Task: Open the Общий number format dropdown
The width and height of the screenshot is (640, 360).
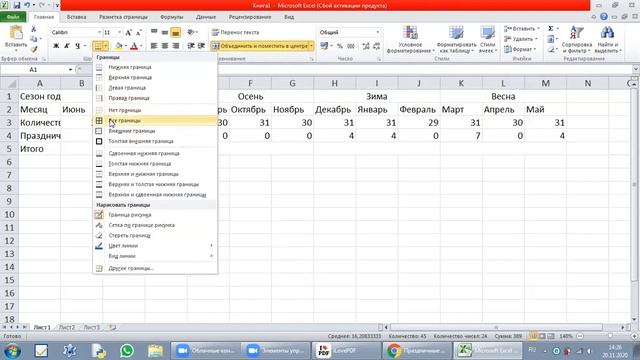Action: [x=378, y=32]
